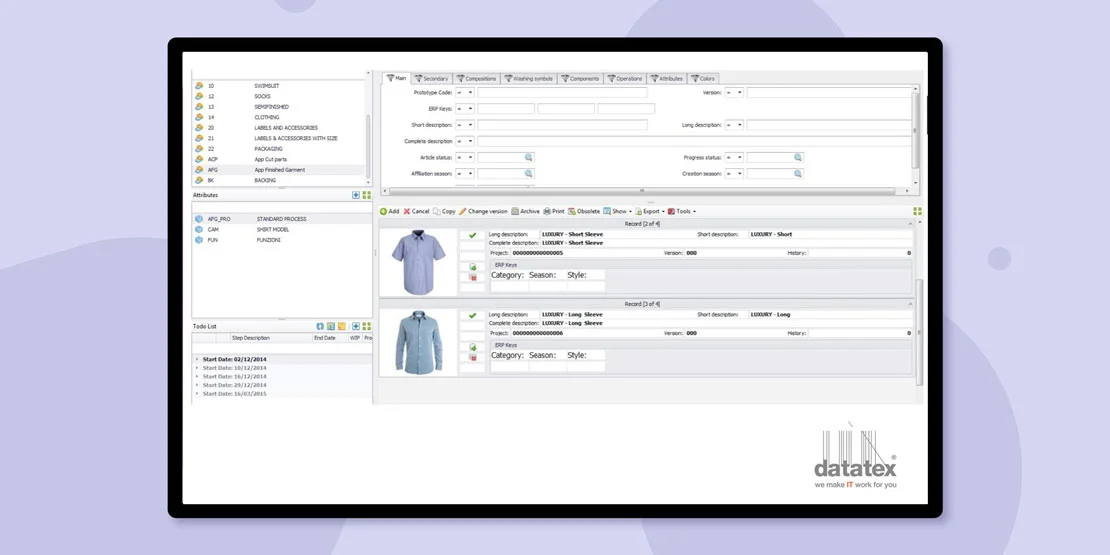Click the search form horizontal scrollbar
The width and height of the screenshot is (1110, 555).
642,191
